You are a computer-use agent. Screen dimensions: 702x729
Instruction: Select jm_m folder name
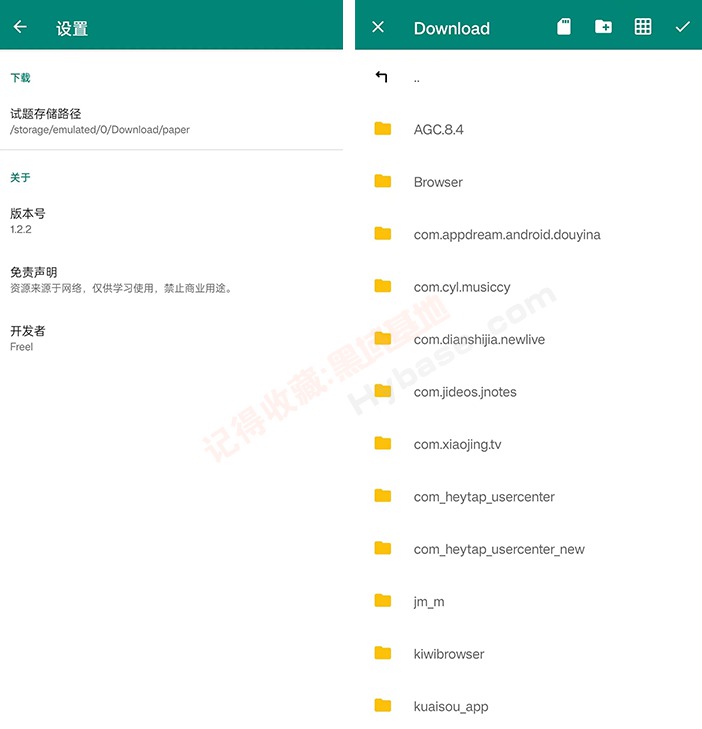429,602
